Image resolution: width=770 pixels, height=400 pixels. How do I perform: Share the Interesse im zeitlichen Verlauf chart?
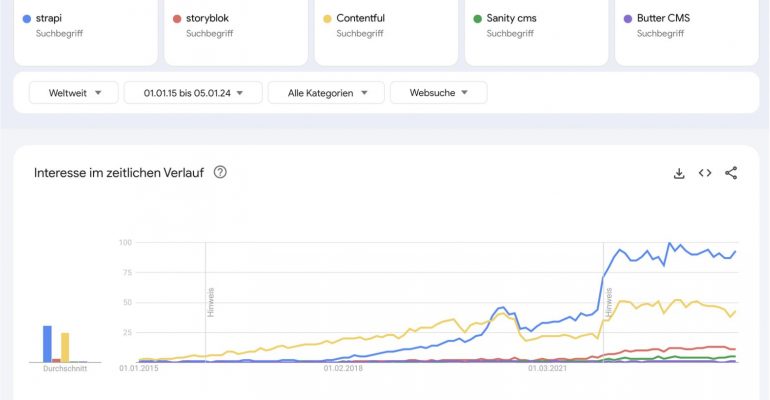pyautogui.click(x=731, y=173)
